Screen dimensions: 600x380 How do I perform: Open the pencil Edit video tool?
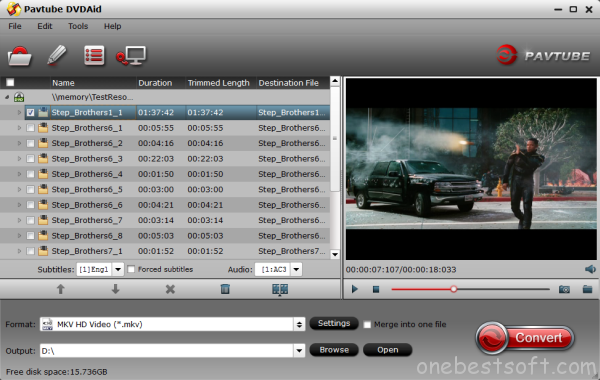tap(57, 55)
